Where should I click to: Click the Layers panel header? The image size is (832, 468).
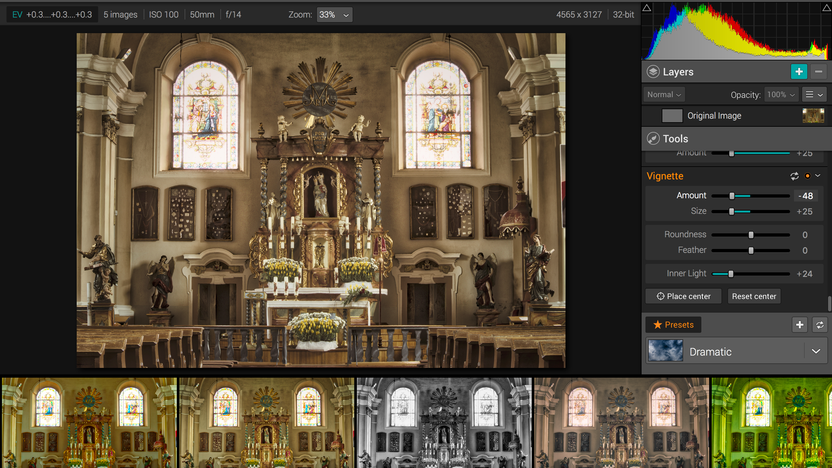coord(735,72)
